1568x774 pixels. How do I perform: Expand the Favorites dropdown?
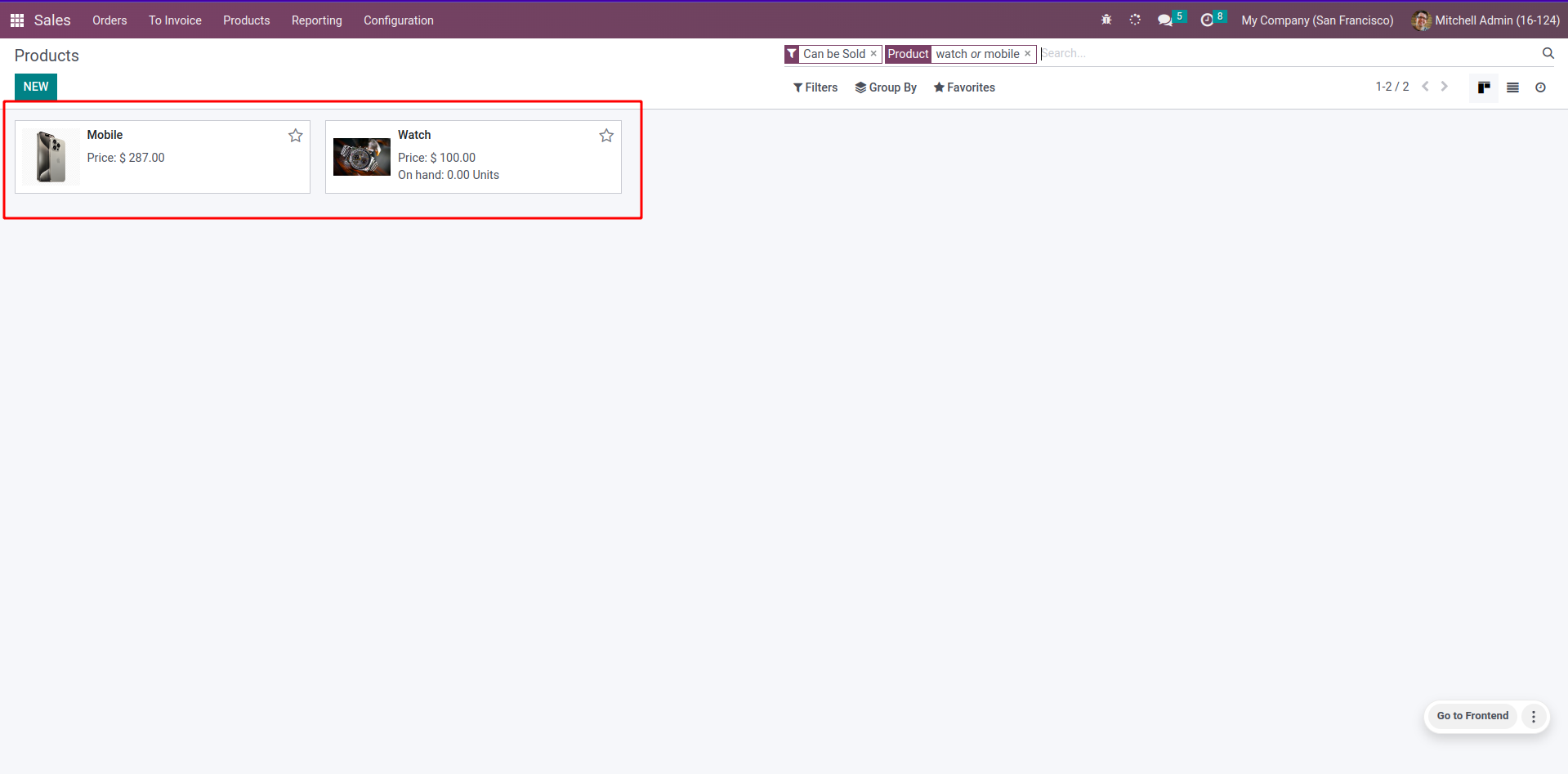964,87
